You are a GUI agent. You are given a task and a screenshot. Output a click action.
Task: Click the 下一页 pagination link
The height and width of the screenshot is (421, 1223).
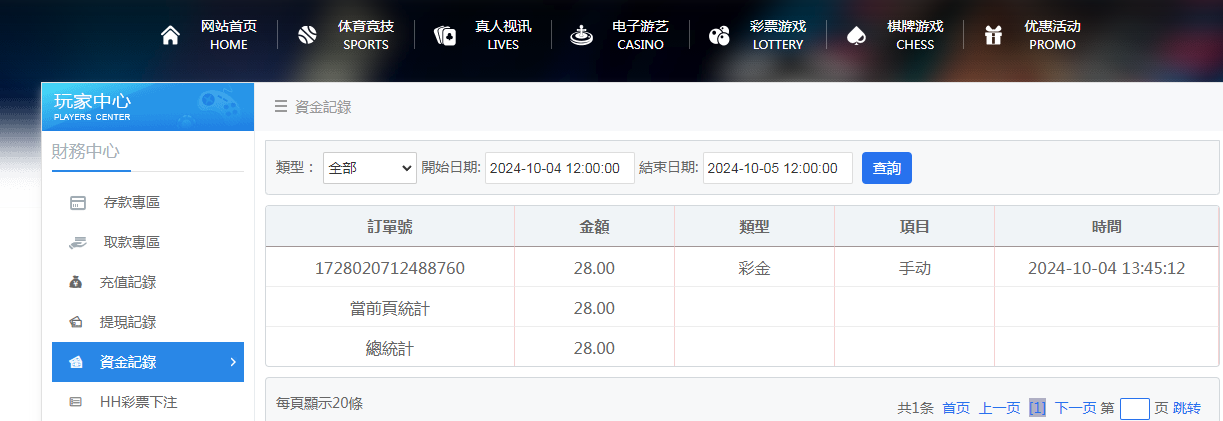(x=1075, y=408)
